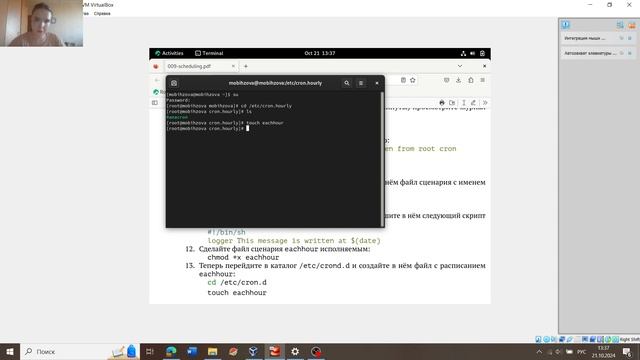Show hidden system tray icons chevron

(539, 351)
